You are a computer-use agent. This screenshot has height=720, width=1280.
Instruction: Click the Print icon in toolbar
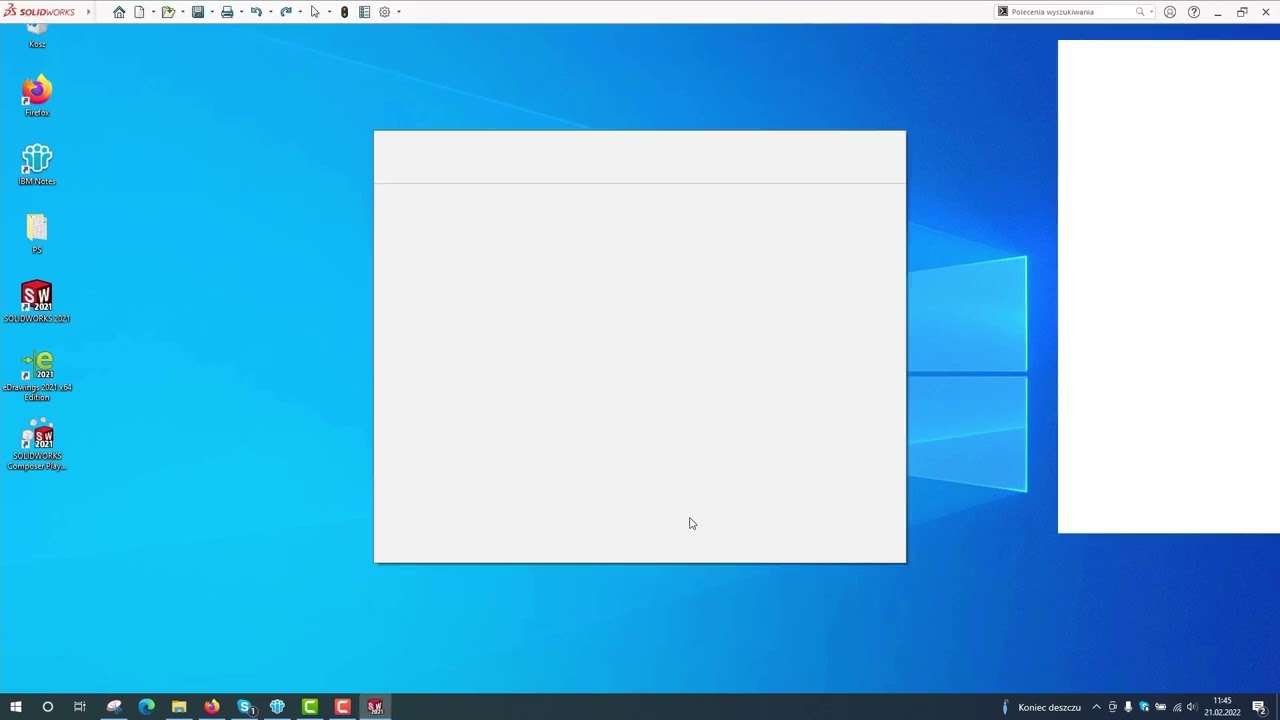click(x=227, y=12)
